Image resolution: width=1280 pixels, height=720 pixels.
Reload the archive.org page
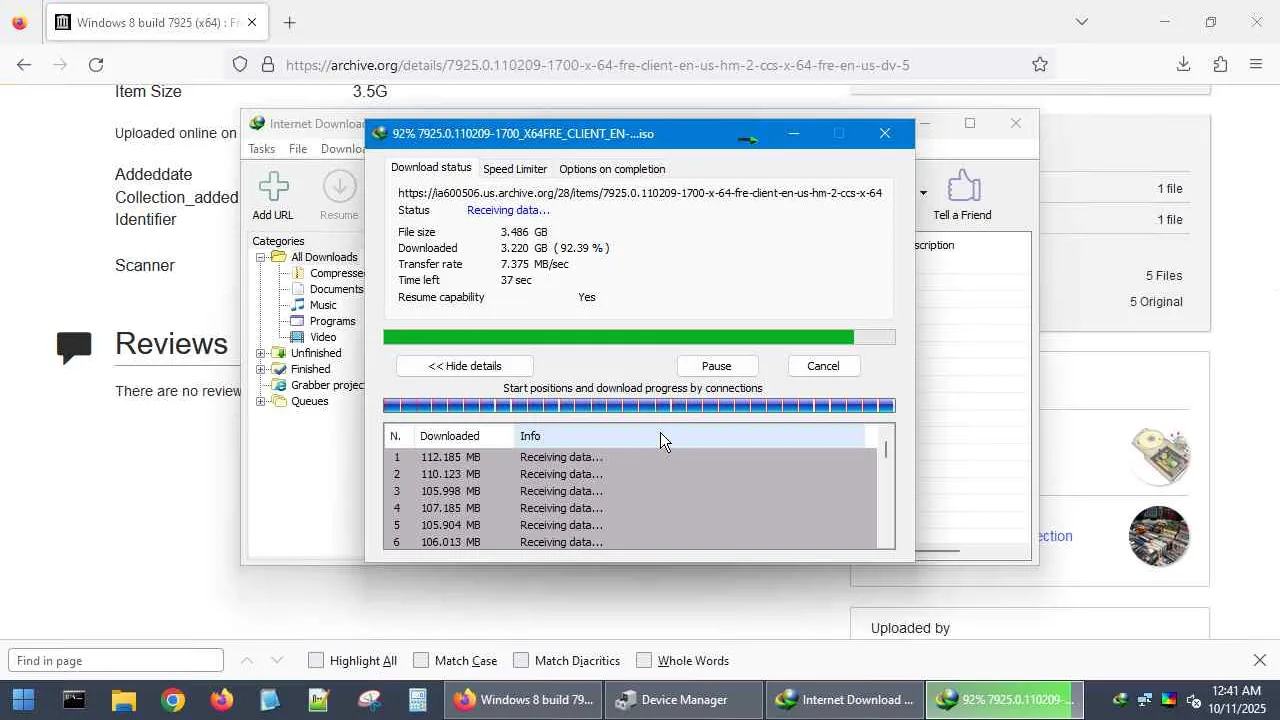(x=96, y=65)
